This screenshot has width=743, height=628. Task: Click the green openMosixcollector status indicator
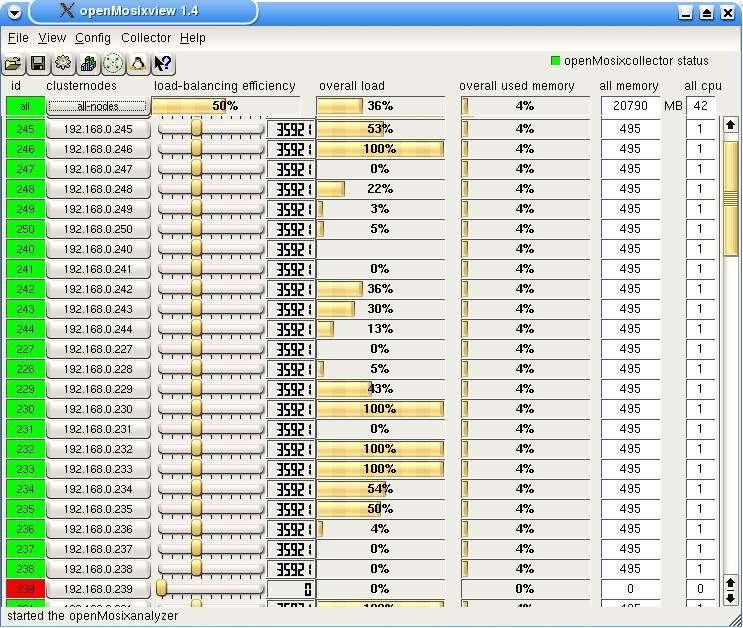click(x=555, y=61)
